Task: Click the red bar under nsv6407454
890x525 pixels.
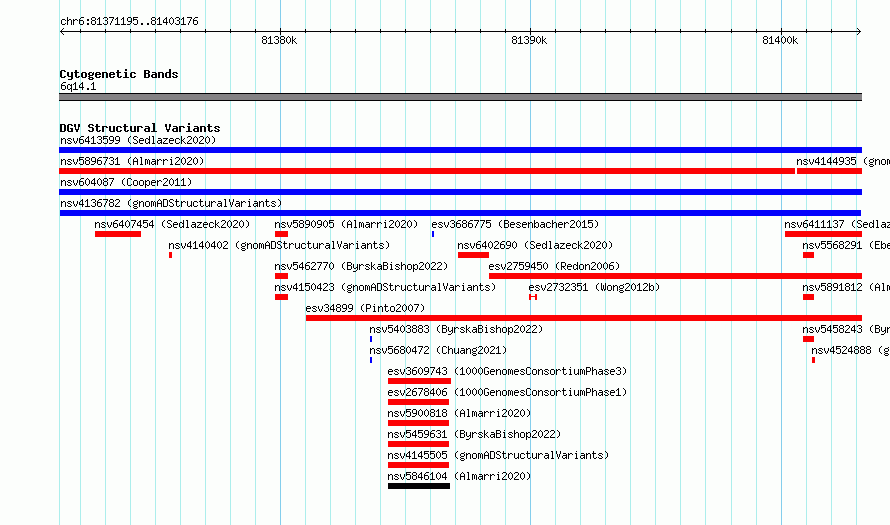Action: click(x=118, y=234)
